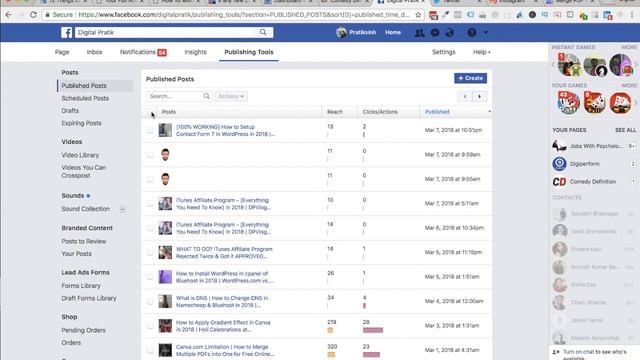Check box for Contact Form 7 post
Image resolution: width=640 pixels, height=360 pixels.
(150, 130)
